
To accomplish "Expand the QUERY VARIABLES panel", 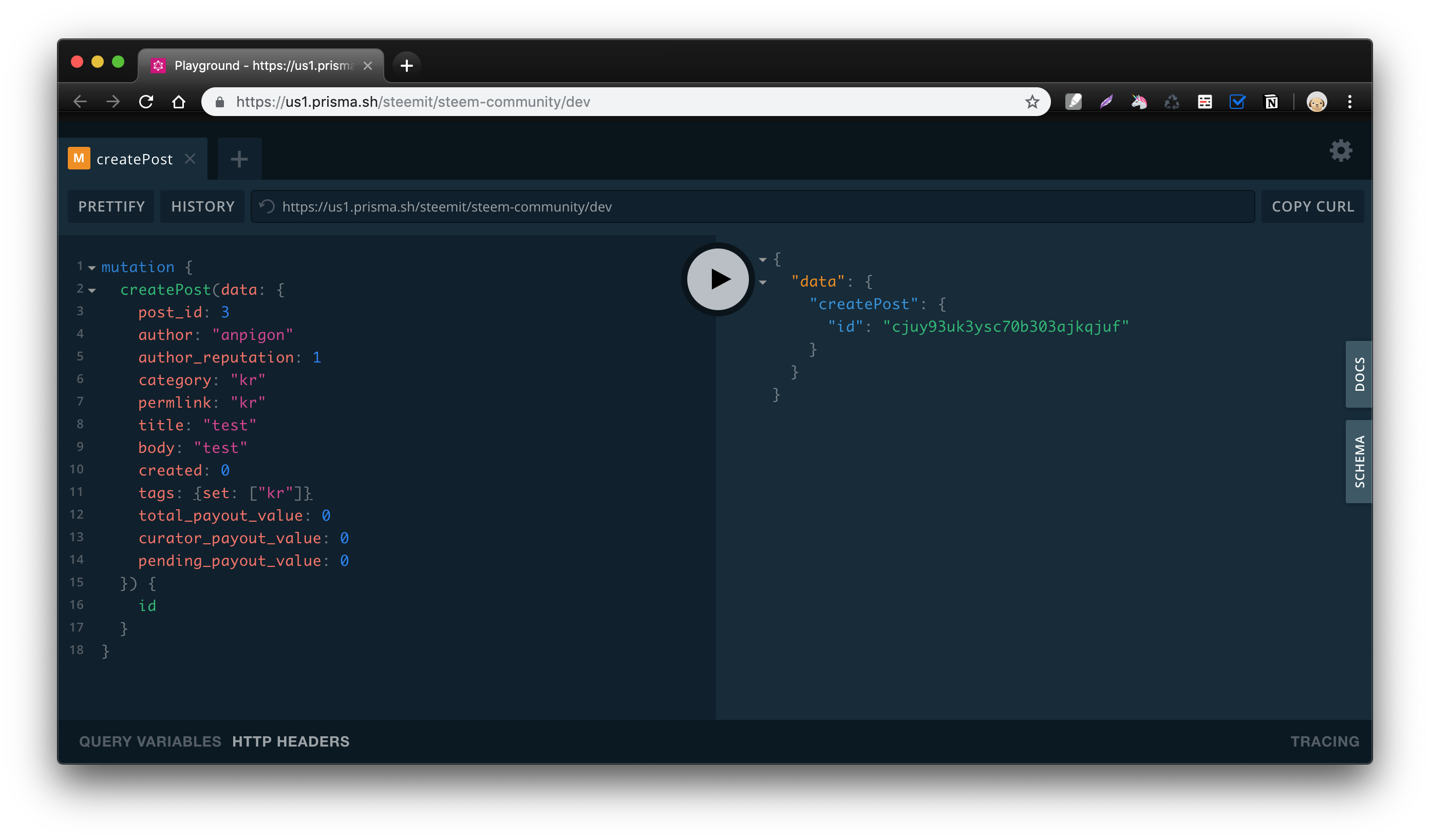I will (150, 741).
